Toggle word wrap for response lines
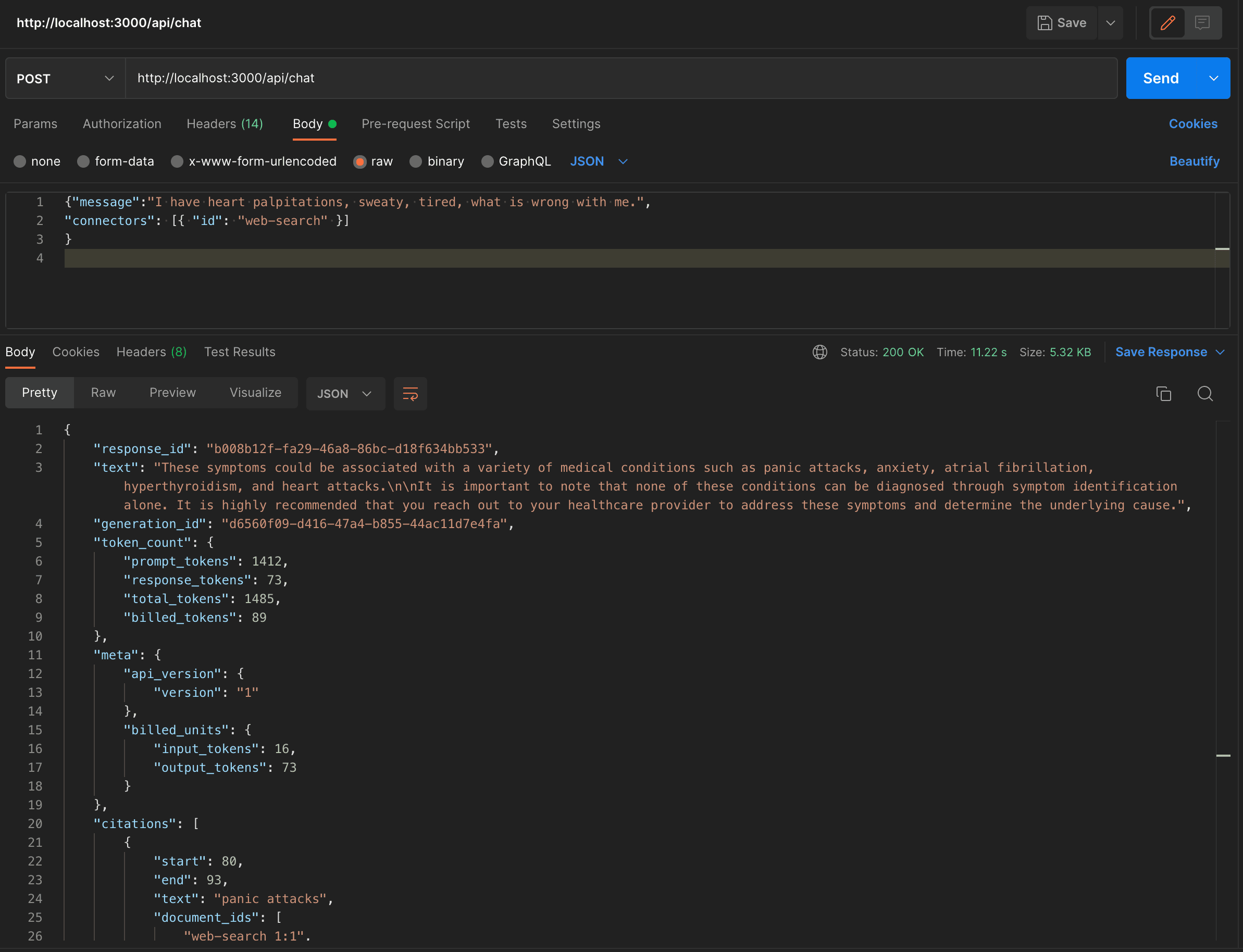Image resolution: width=1243 pixels, height=952 pixels. (x=410, y=393)
